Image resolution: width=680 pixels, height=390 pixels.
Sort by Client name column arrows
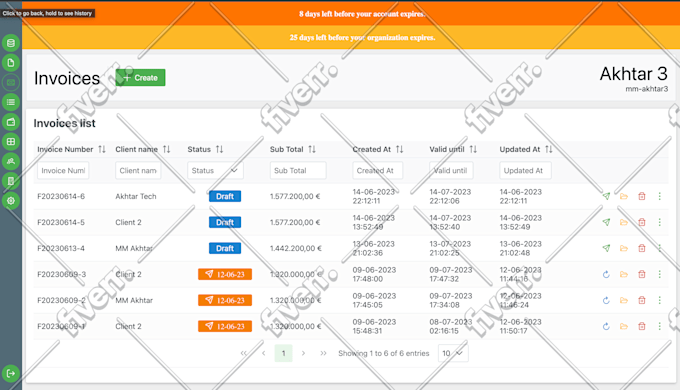[x=167, y=149]
